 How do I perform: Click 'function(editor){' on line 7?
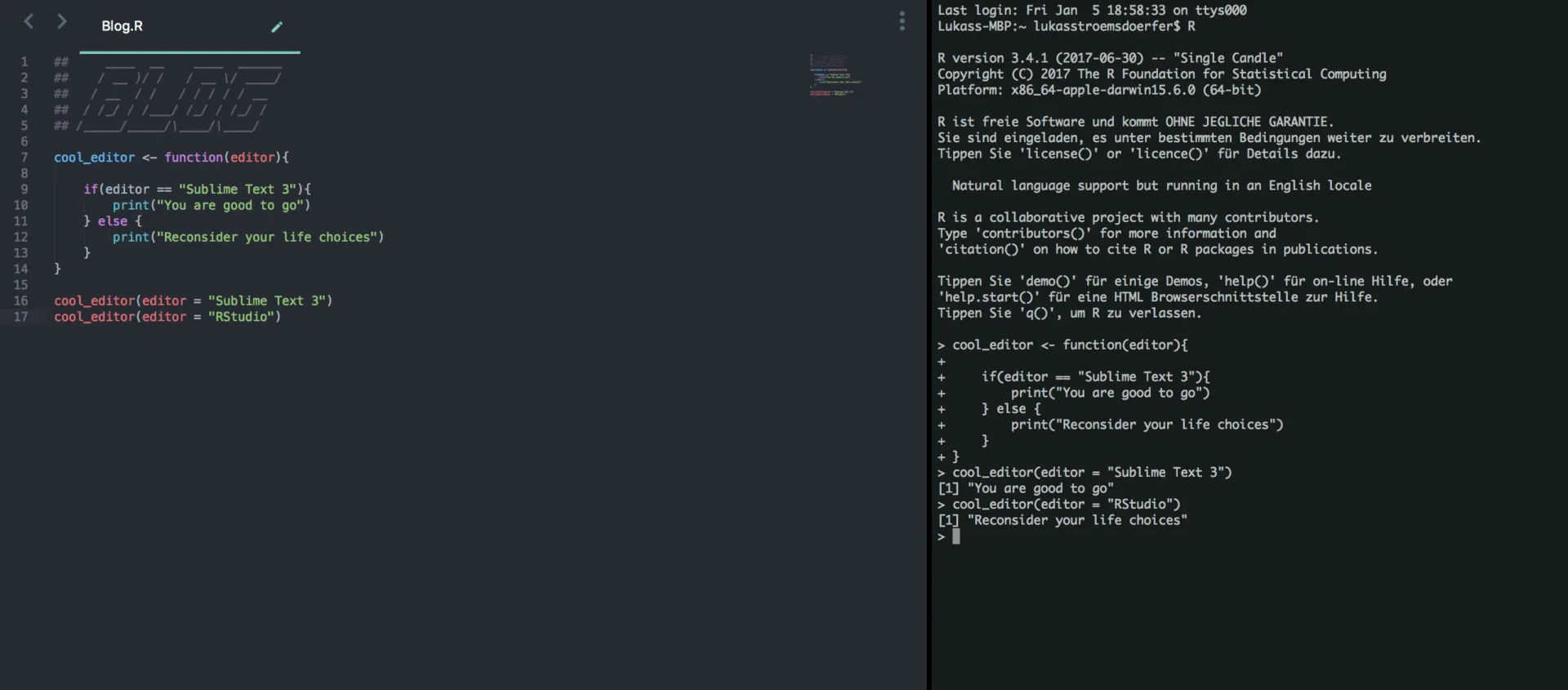pyautogui.click(x=226, y=158)
